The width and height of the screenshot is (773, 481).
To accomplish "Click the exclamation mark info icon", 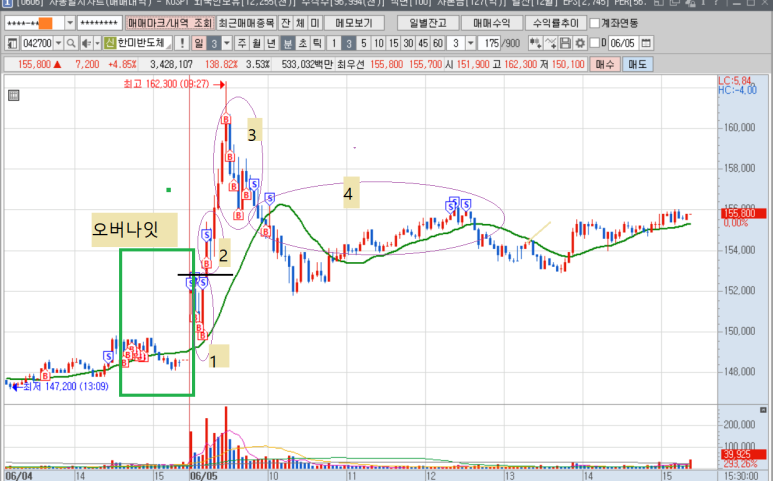I will 182,43.
